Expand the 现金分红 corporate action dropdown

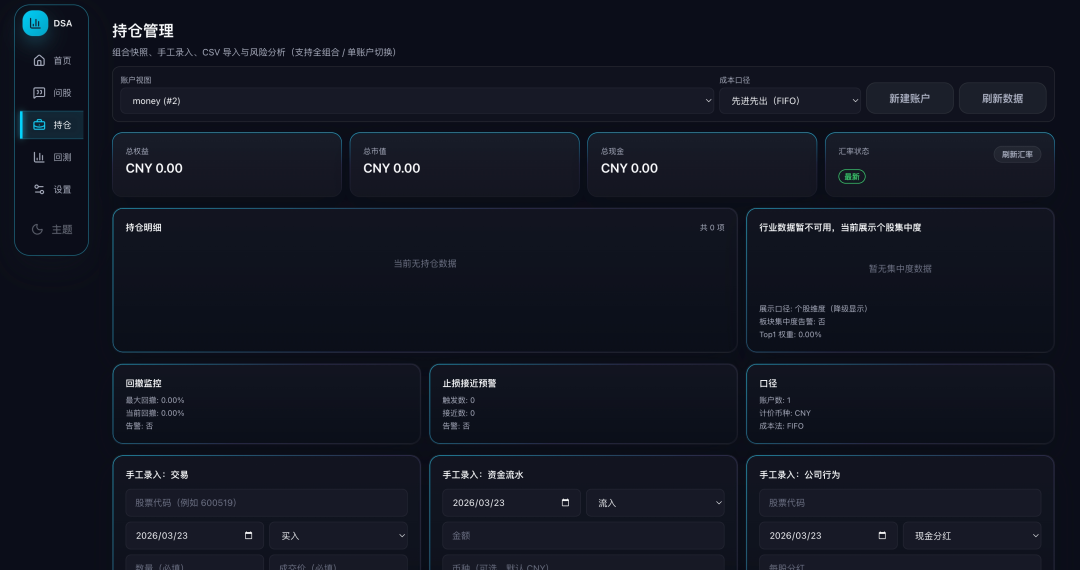971,536
